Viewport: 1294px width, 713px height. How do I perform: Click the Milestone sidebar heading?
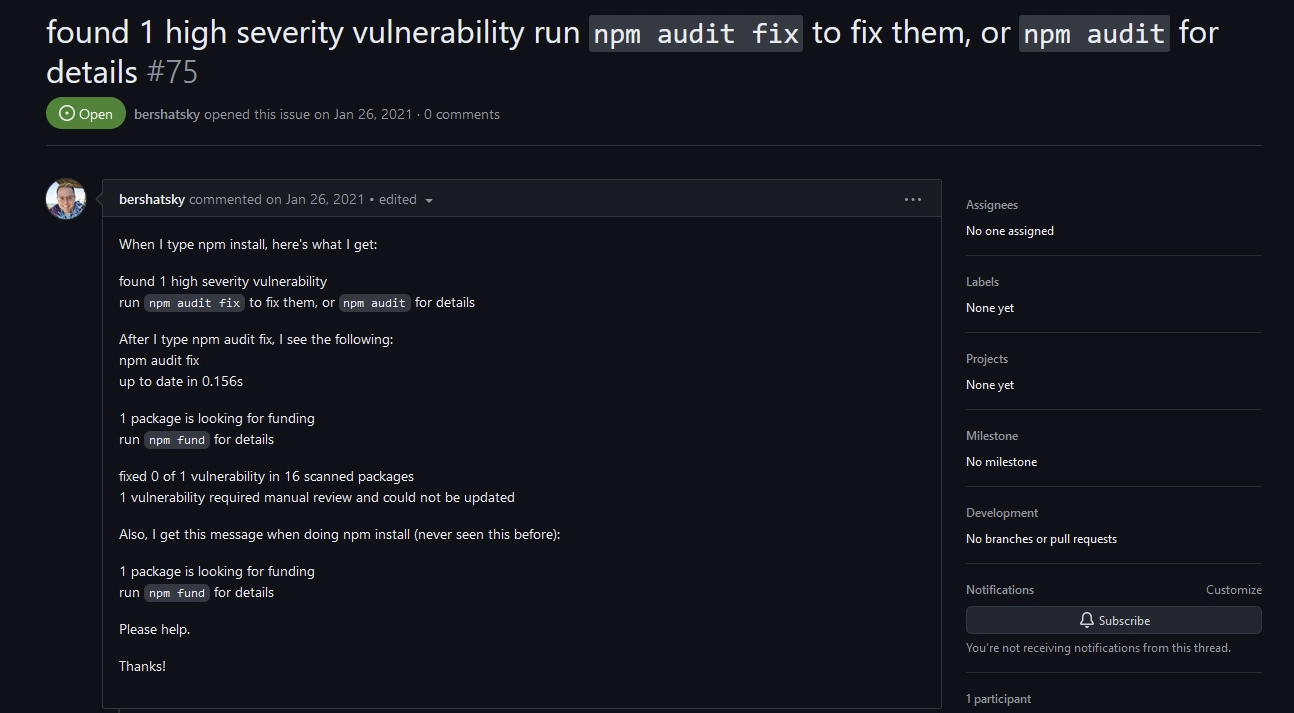(x=991, y=436)
